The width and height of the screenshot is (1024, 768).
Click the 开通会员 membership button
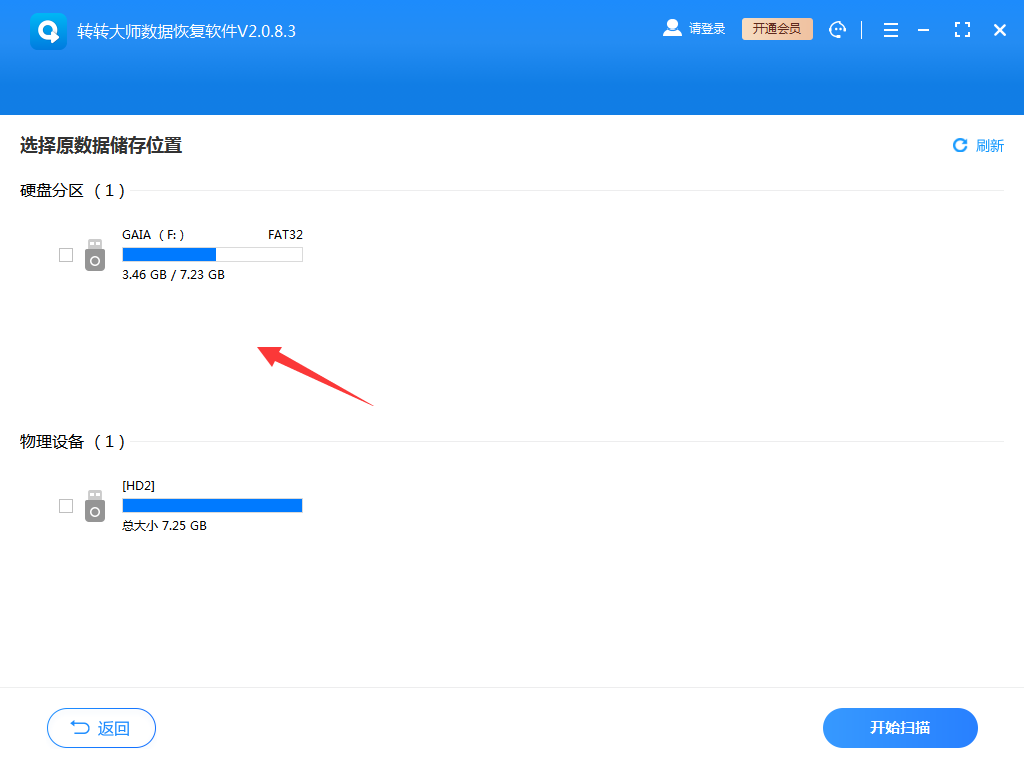(x=777, y=29)
